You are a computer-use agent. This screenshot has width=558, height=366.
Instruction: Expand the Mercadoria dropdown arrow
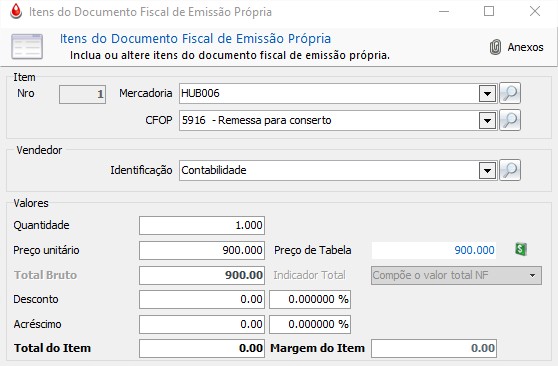[487, 94]
